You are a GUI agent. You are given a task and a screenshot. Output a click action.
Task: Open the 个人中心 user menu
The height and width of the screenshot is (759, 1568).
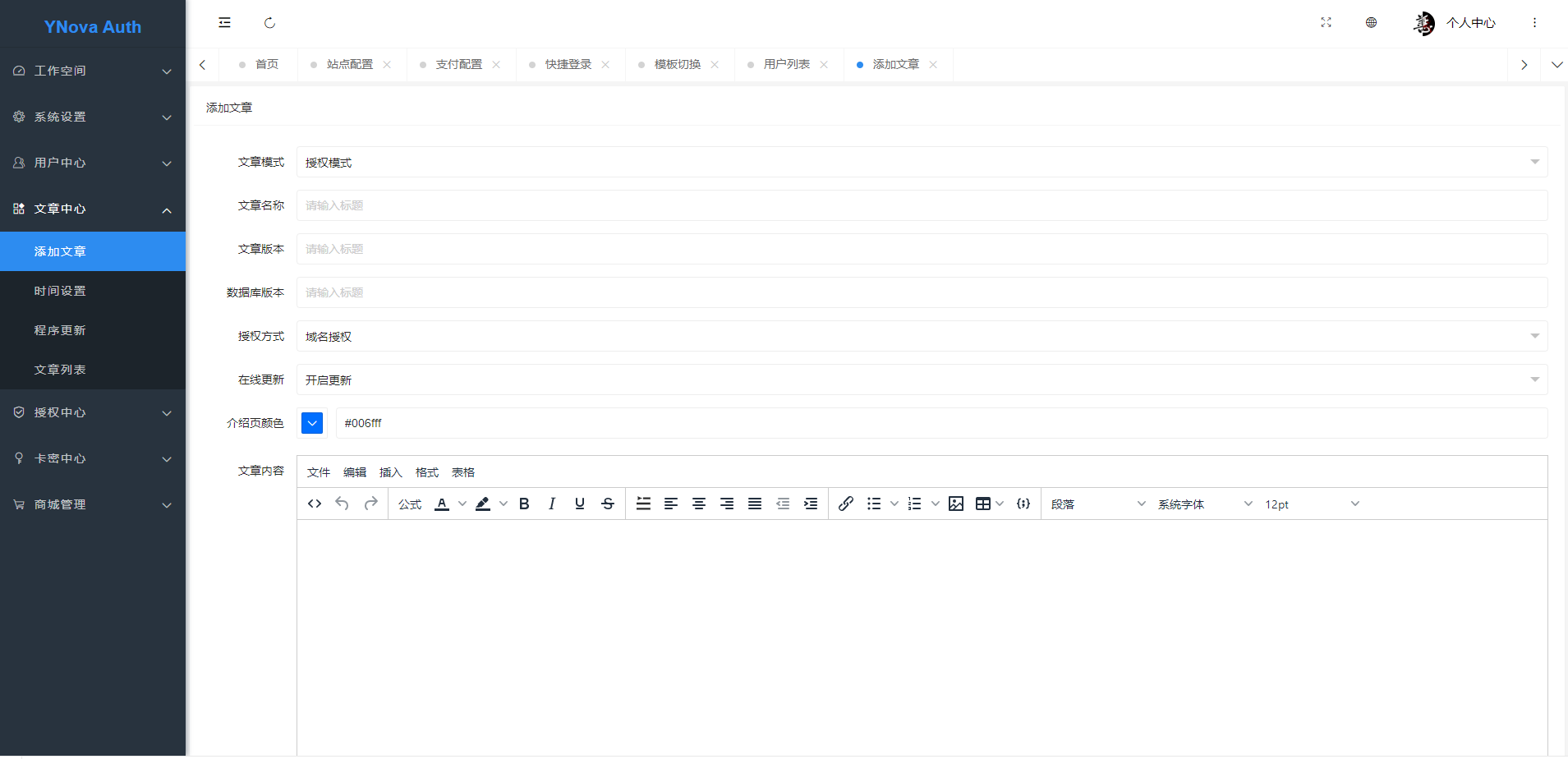point(1455,23)
